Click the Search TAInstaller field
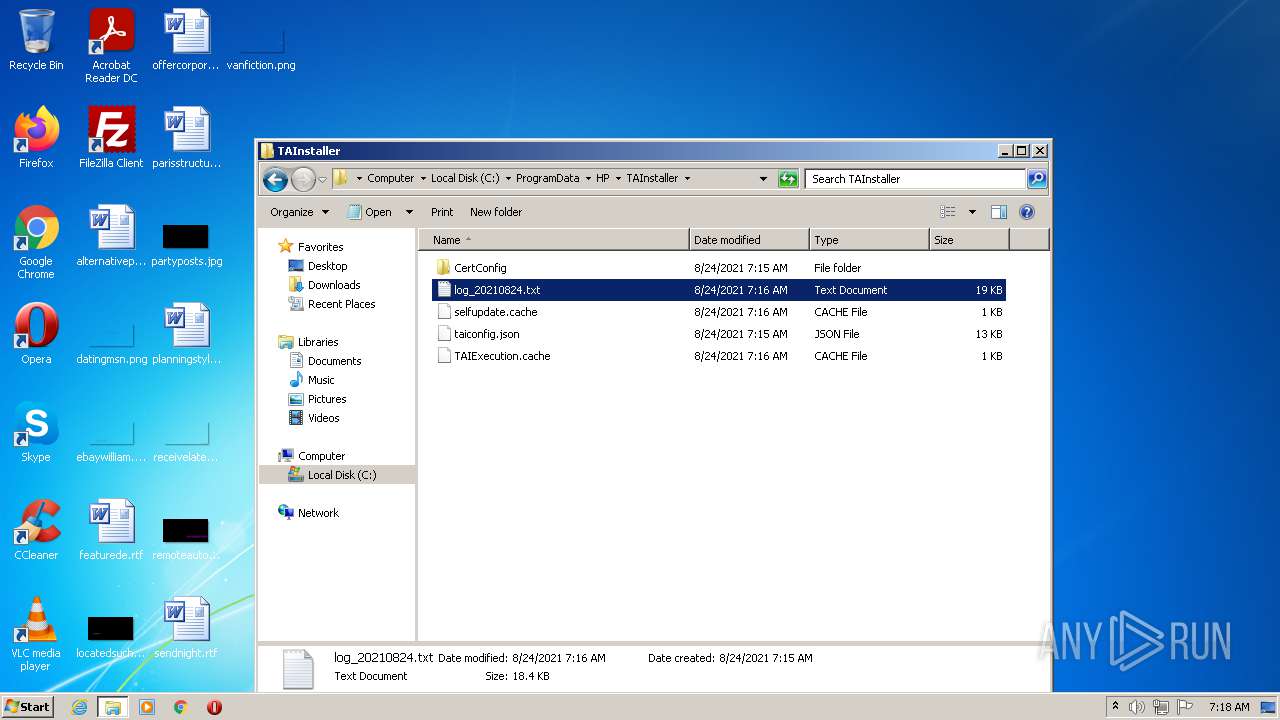This screenshot has width=1280, height=720. [915, 179]
